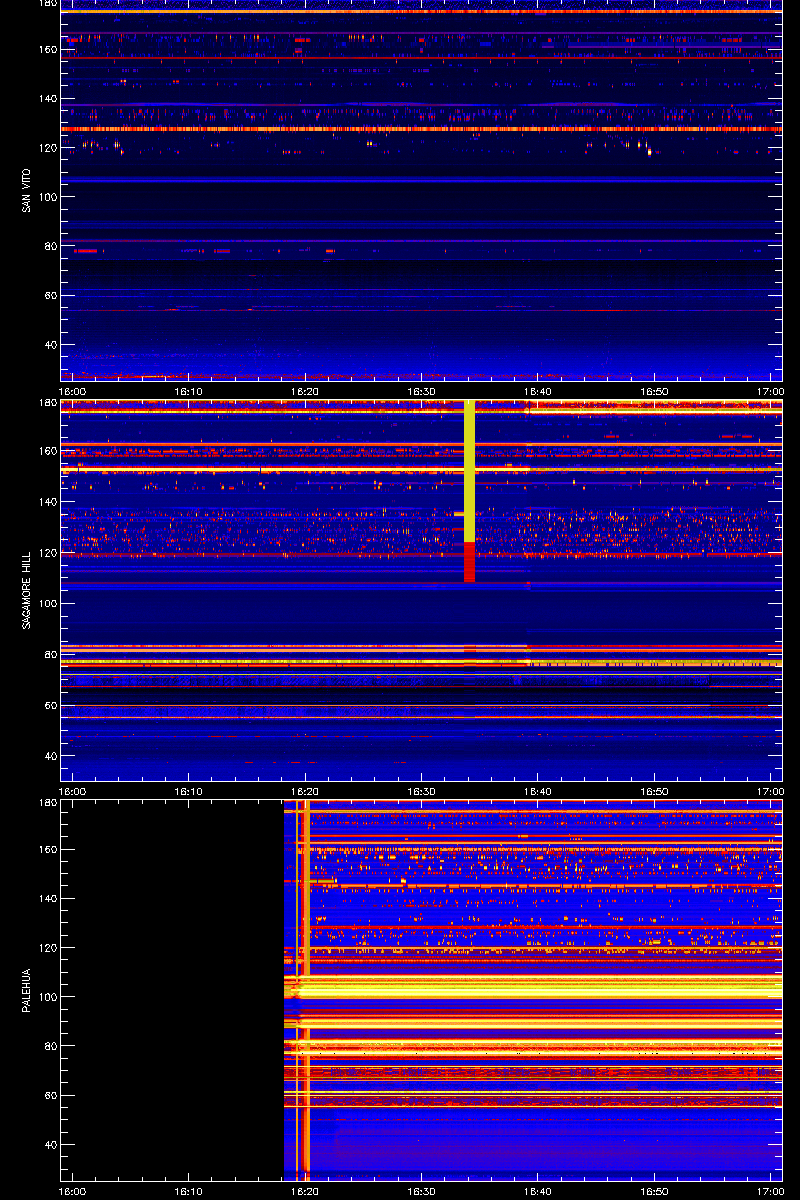Select the 80 tick on San Vito axis
Image resolution: width=800 pixels, height=1200 pixels.
click(x=50, y=246)
